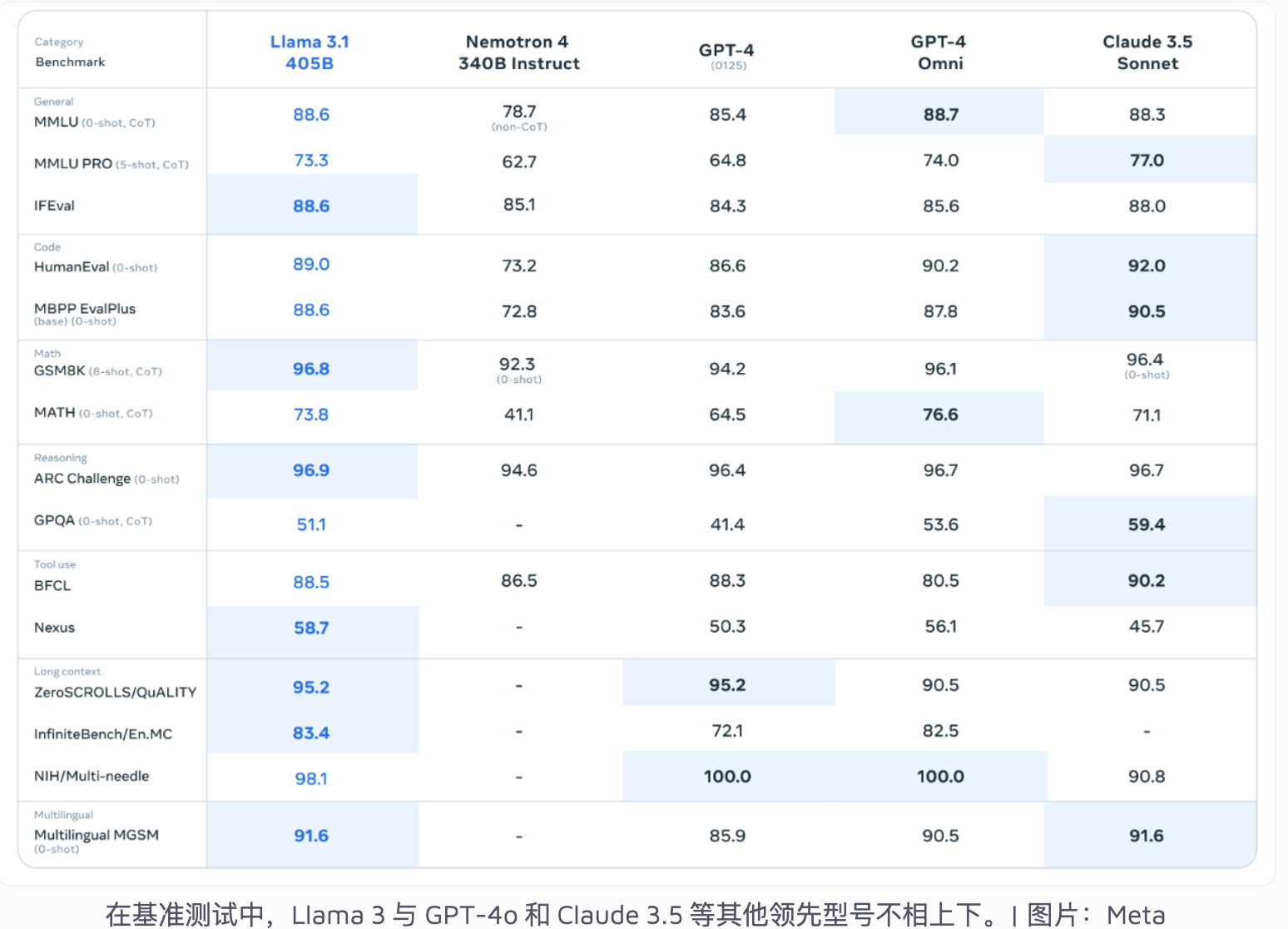Click the Llama 3.1 NIH/Multi-needle score 98.1
Image resolution: width=1288 pixels, height=929 pixels.
[311, 779]
